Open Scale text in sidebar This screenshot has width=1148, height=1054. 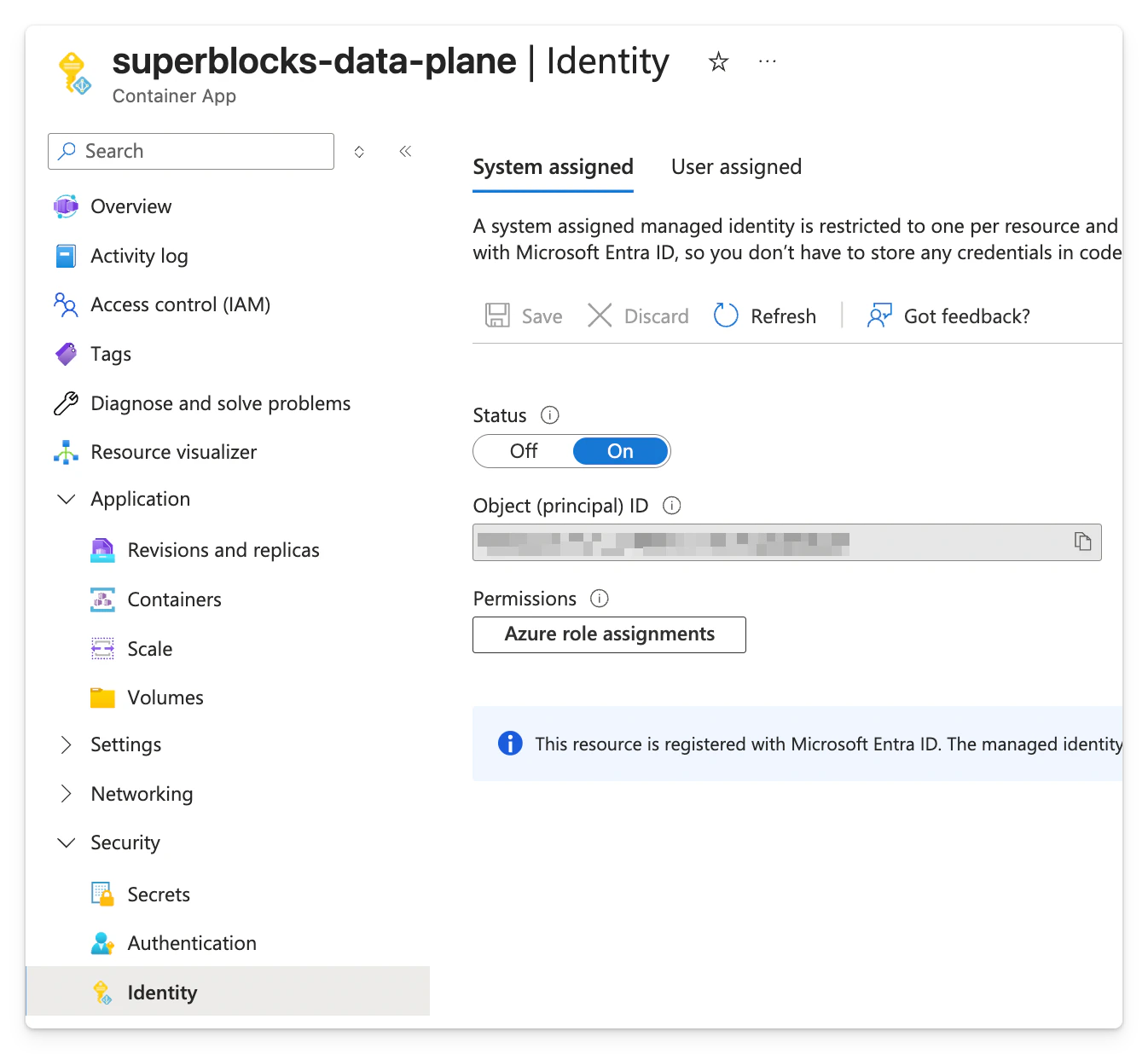point(150,649)
